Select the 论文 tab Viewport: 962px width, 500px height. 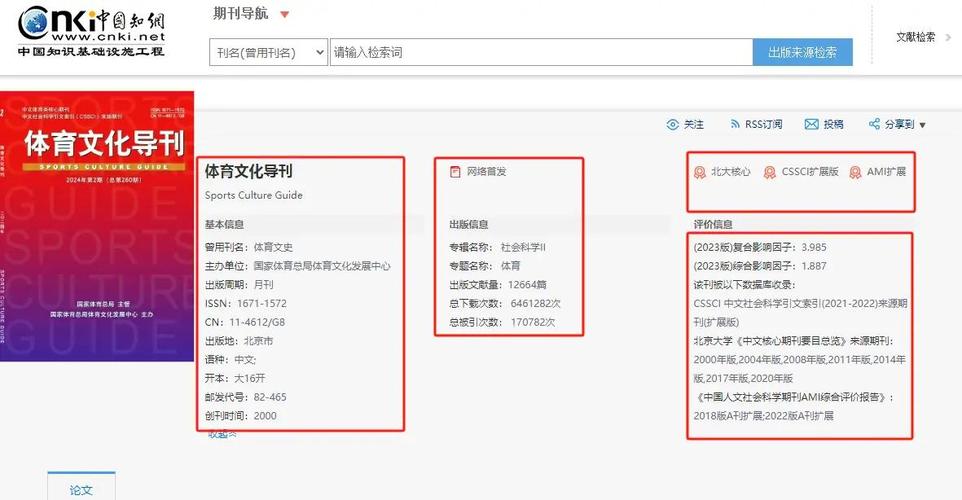pyautogui.click(x=81, y=487)
